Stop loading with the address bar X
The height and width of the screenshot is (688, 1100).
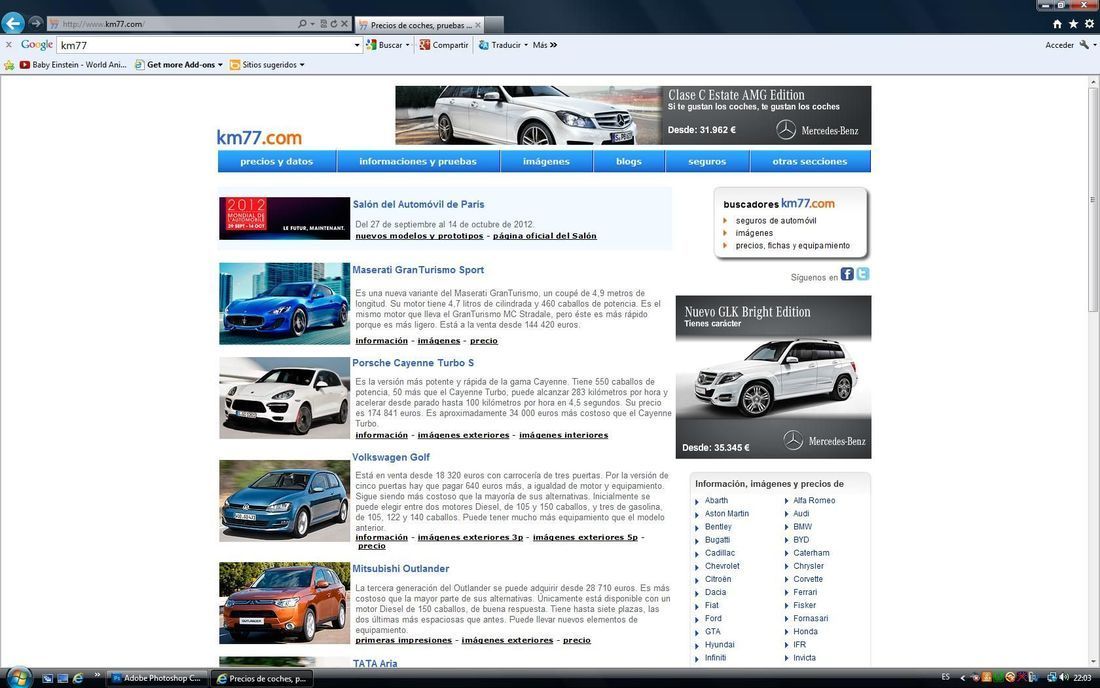344,24
